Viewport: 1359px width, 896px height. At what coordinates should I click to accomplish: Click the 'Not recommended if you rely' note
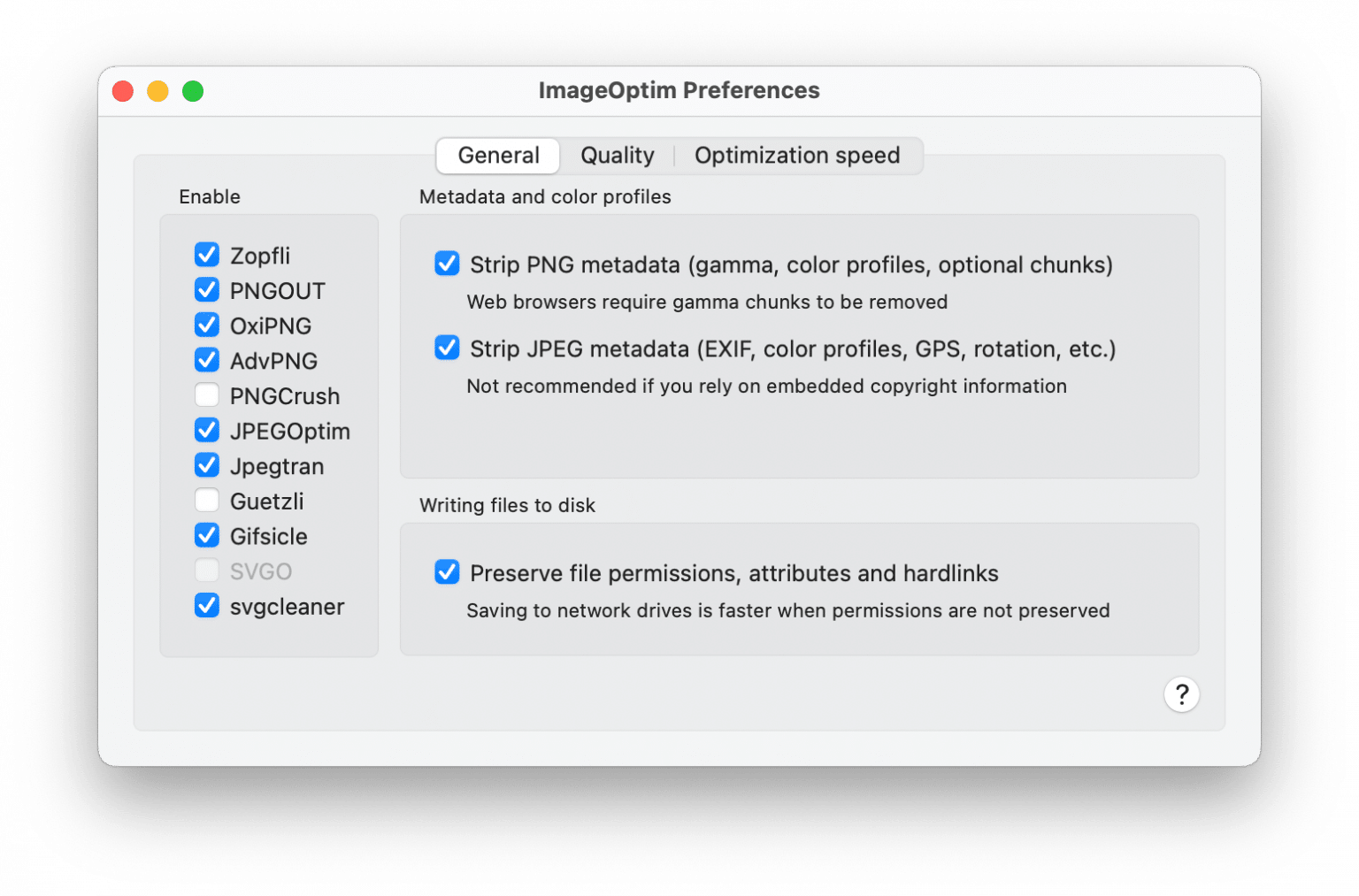(766, 387)
